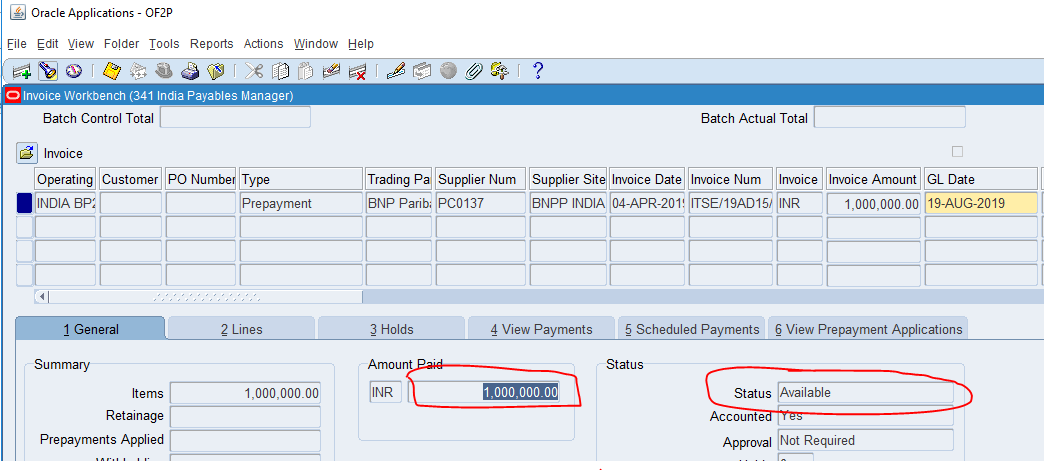Open the File menu
This screenshot has height=470, width=1044.
point(17,44)
